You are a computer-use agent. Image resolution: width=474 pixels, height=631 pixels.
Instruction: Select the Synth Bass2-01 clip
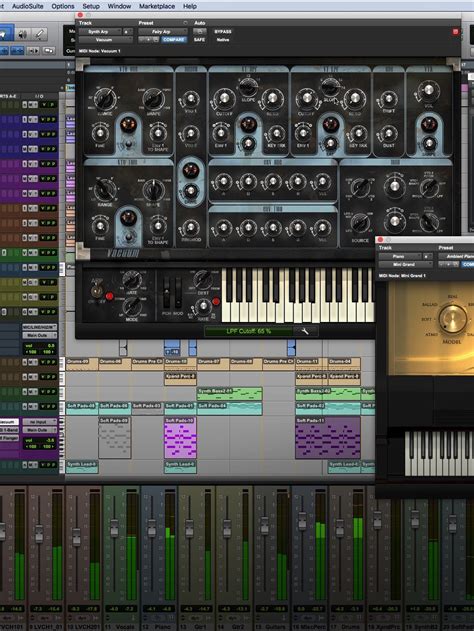pyautogui.click(x=229, y=394)
